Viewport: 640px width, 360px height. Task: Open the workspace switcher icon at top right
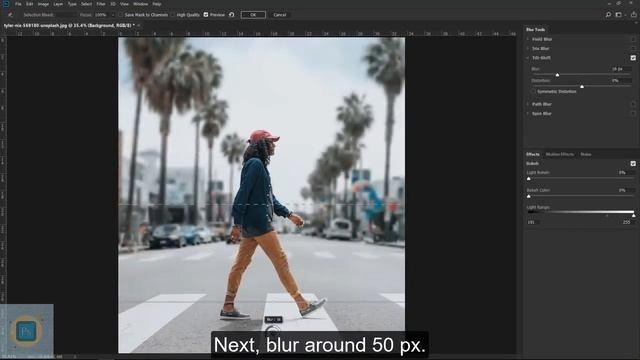[x=619, y=15]
